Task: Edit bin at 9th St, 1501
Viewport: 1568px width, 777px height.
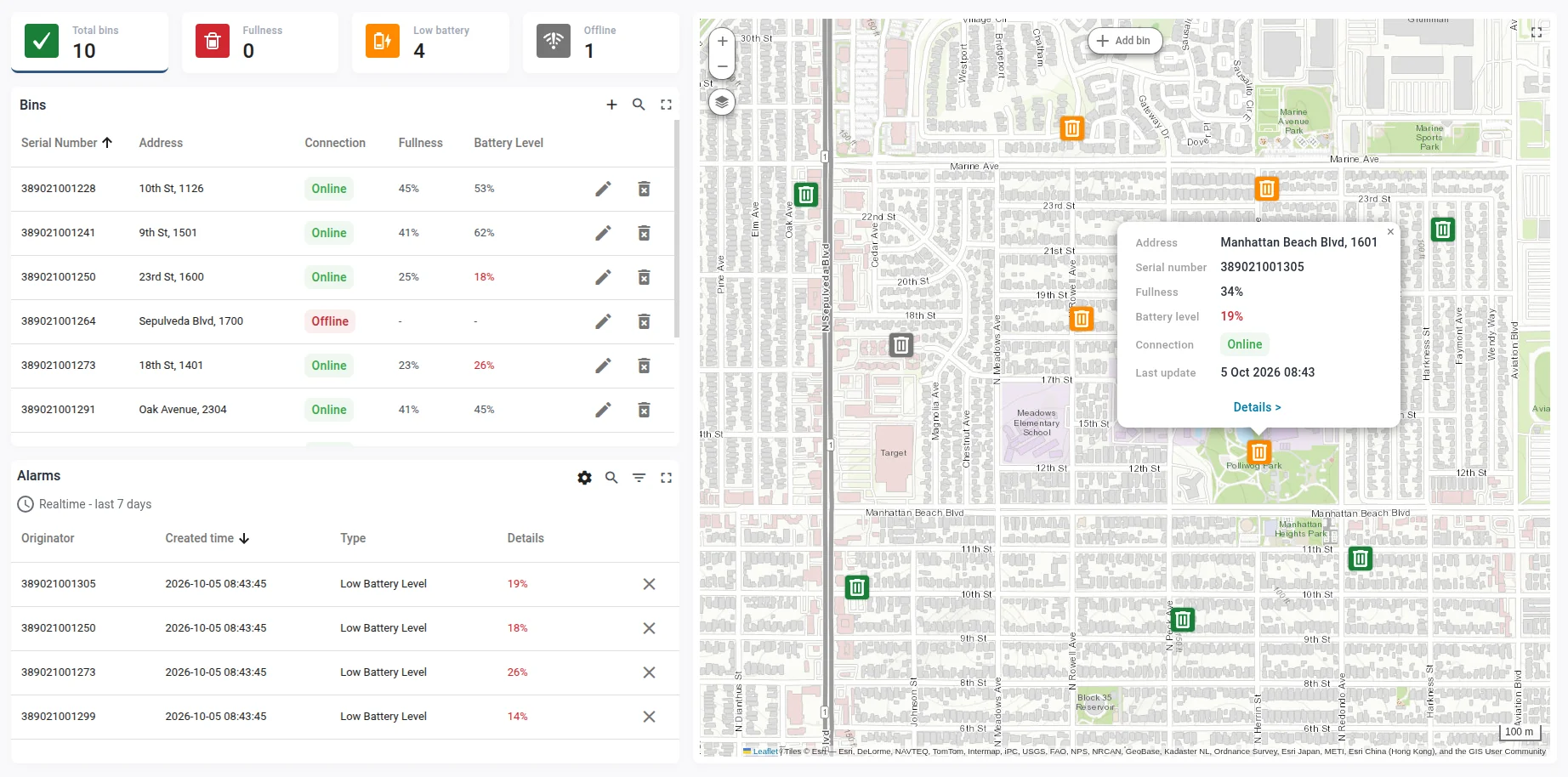Action: click(603, 233)
